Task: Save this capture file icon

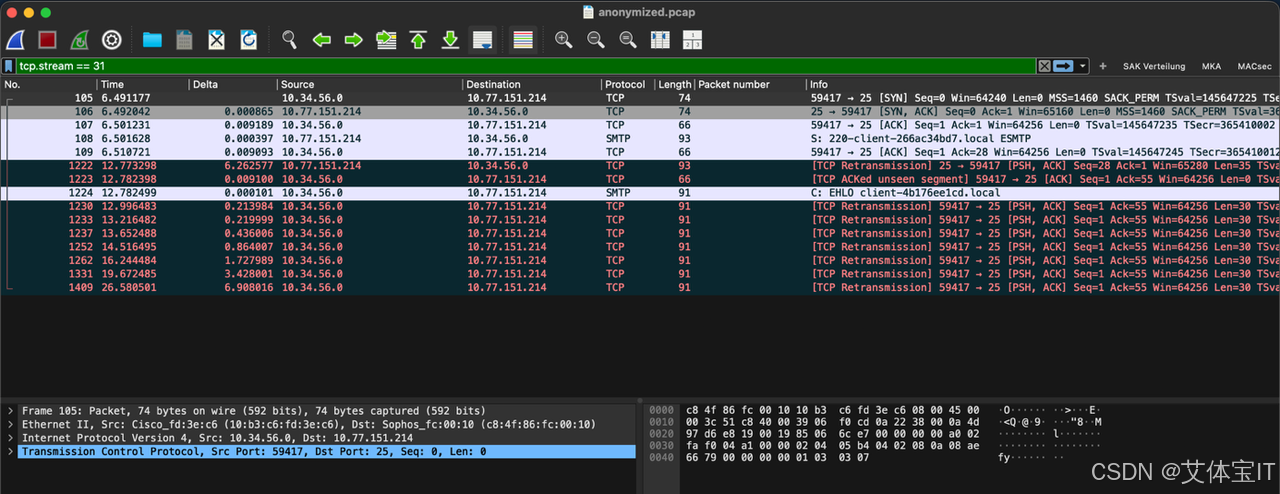Action: 184,40
